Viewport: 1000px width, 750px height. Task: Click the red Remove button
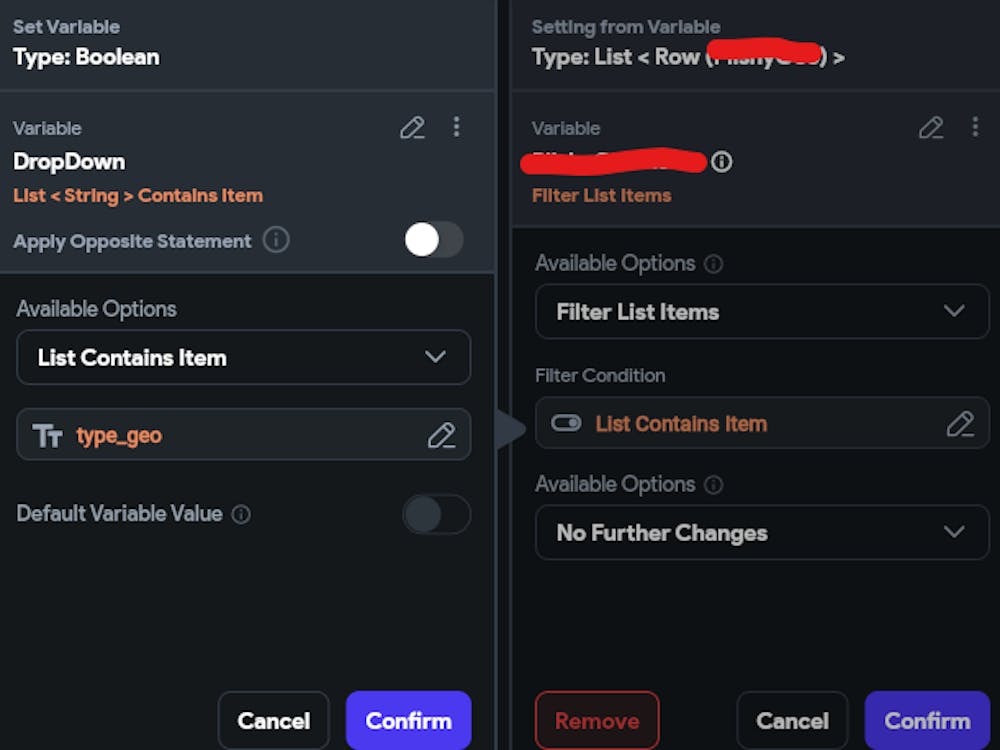tap(597, 720)
